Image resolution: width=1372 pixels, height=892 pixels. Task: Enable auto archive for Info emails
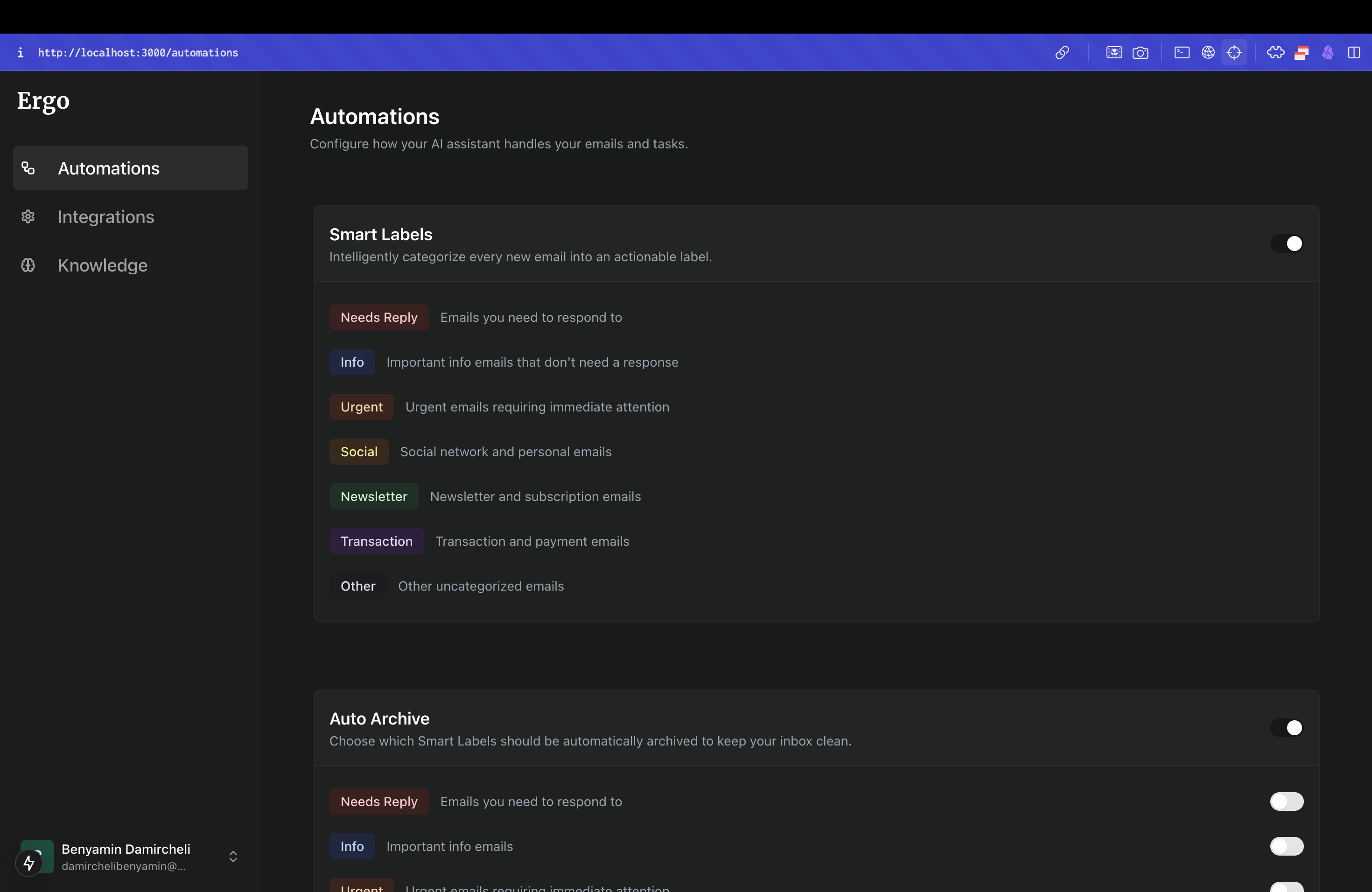pyautogui.click(x=1286, y=846)
